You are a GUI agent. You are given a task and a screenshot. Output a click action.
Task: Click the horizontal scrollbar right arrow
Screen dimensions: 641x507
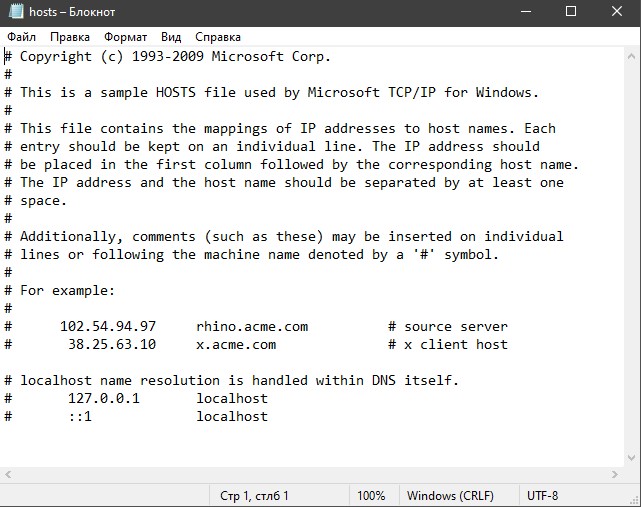(x=615, y=474)
